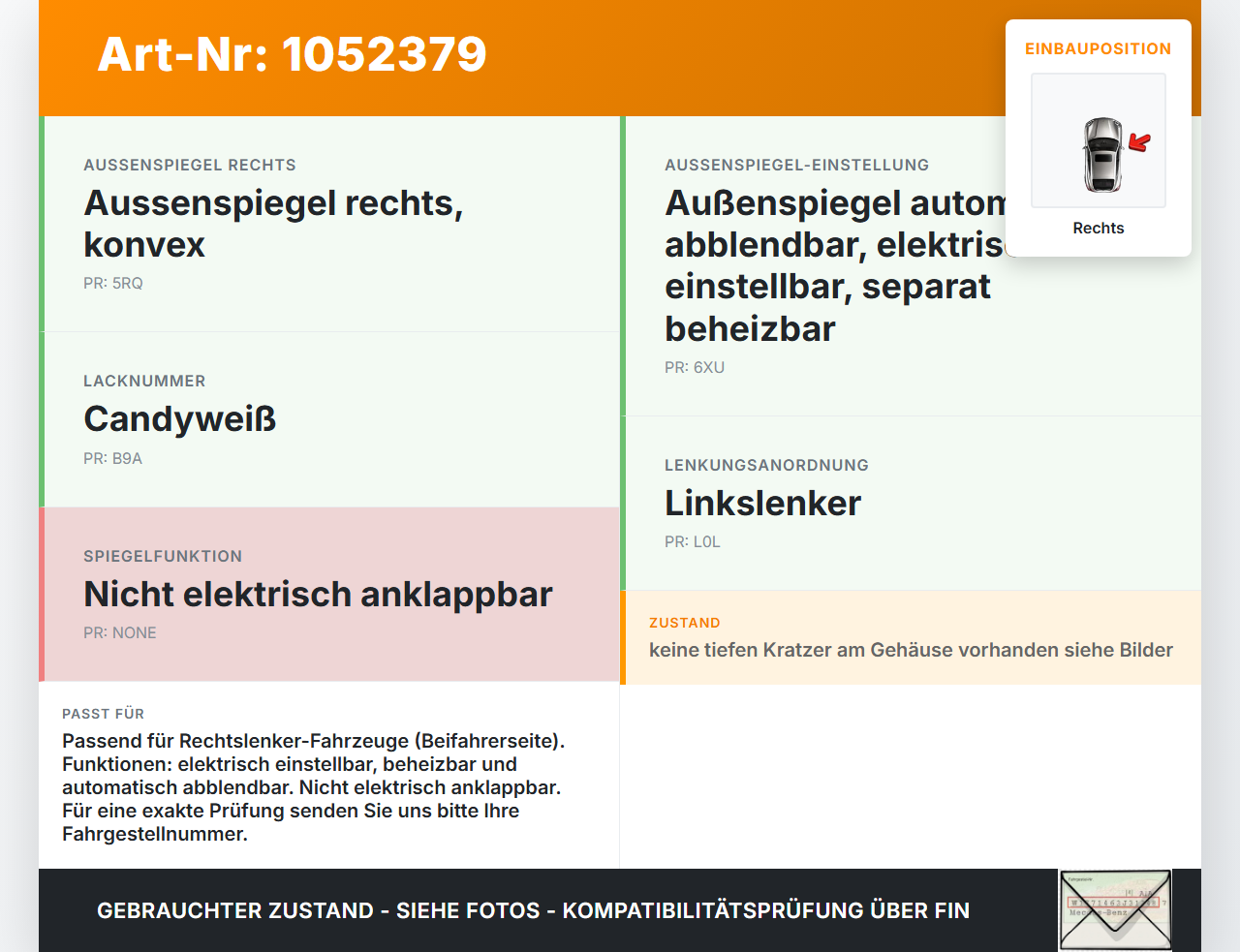1240x952 pixels.
Task: Click the 'Passt für' compatibility paragraph
Action: [x=314, y=787]
